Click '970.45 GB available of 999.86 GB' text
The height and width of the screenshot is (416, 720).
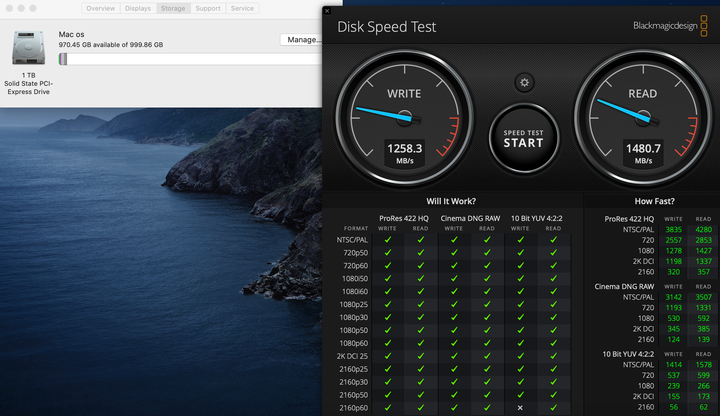(x=111, y=45)
